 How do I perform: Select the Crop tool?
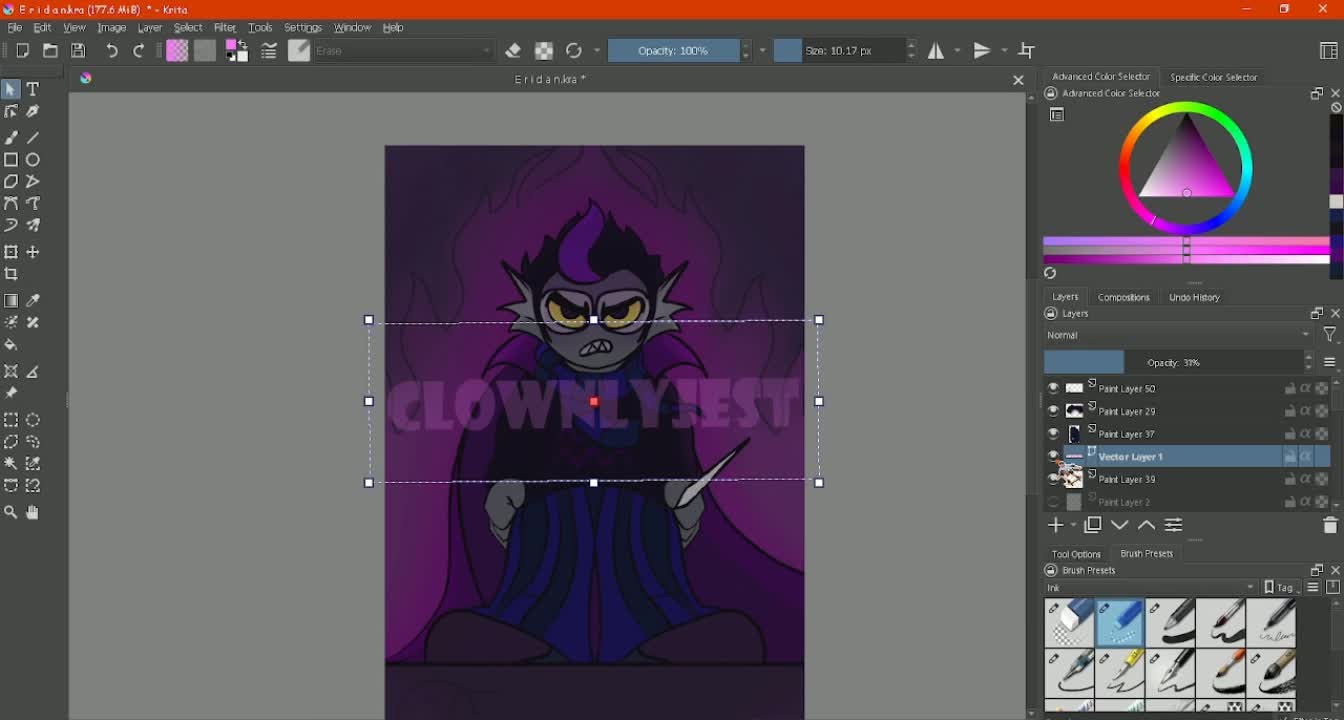point(11,274)
